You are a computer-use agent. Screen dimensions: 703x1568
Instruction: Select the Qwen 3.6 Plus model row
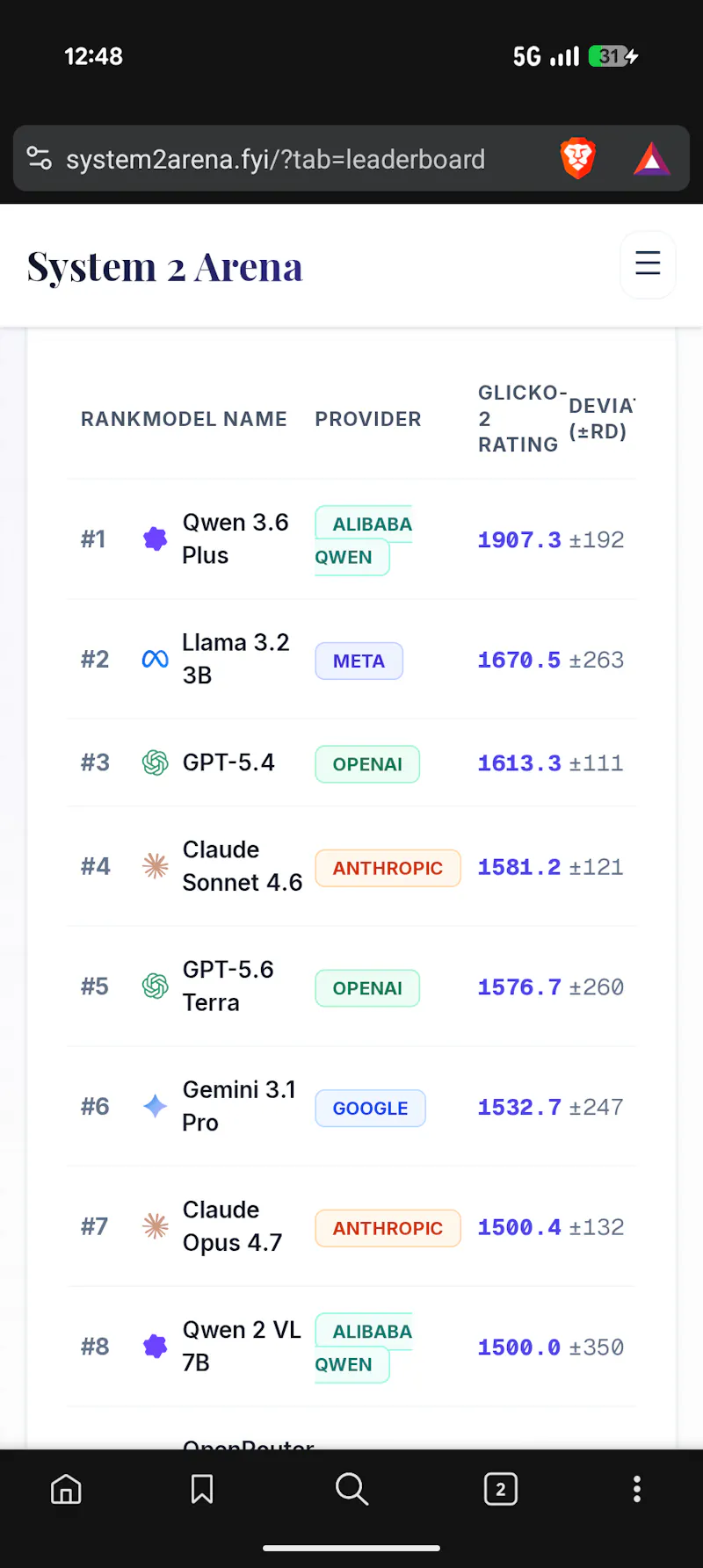tap(351, 539)
